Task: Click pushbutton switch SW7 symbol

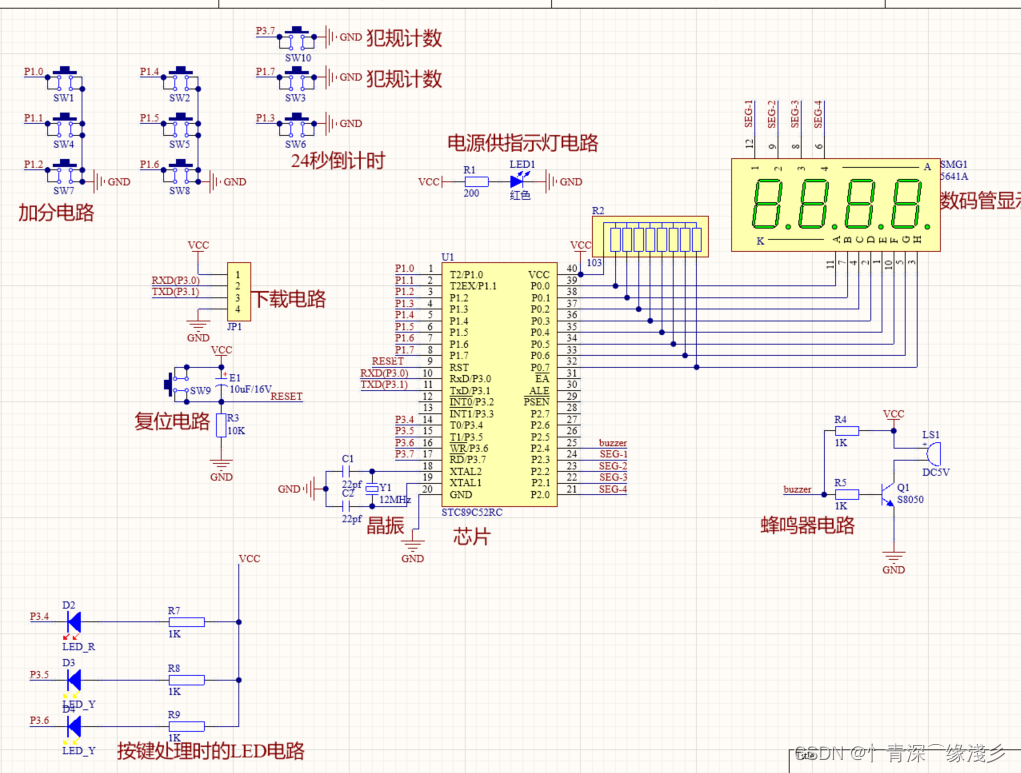Action: point(64,171)
